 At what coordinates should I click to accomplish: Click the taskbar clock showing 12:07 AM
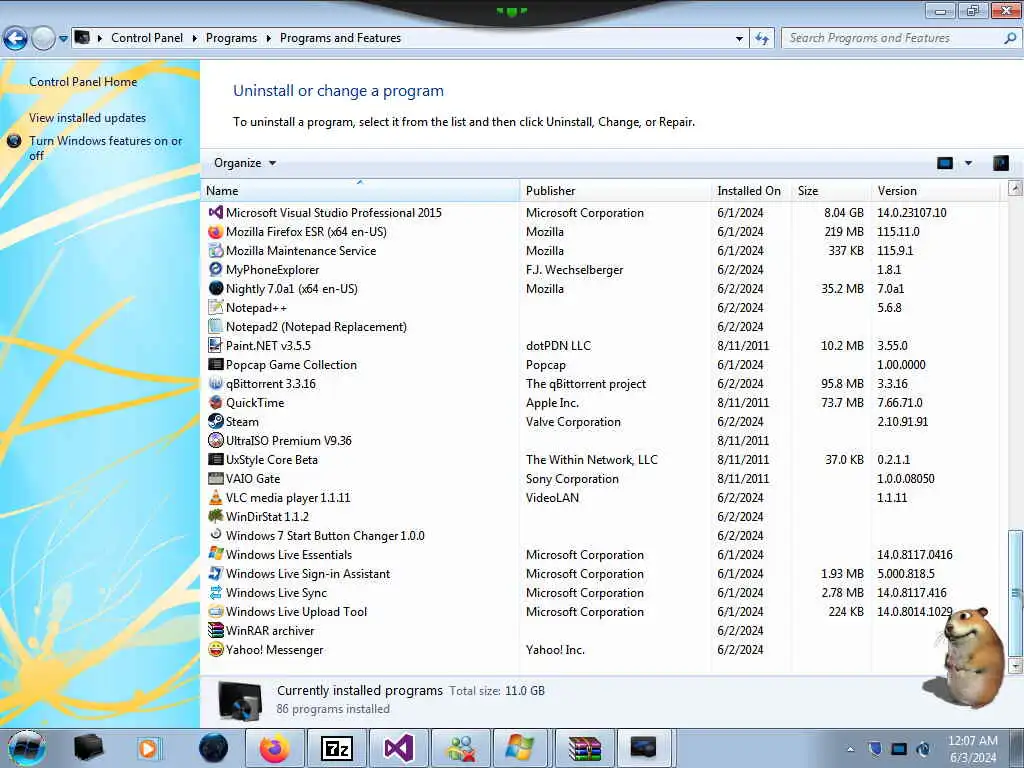(x=973, y=749)
